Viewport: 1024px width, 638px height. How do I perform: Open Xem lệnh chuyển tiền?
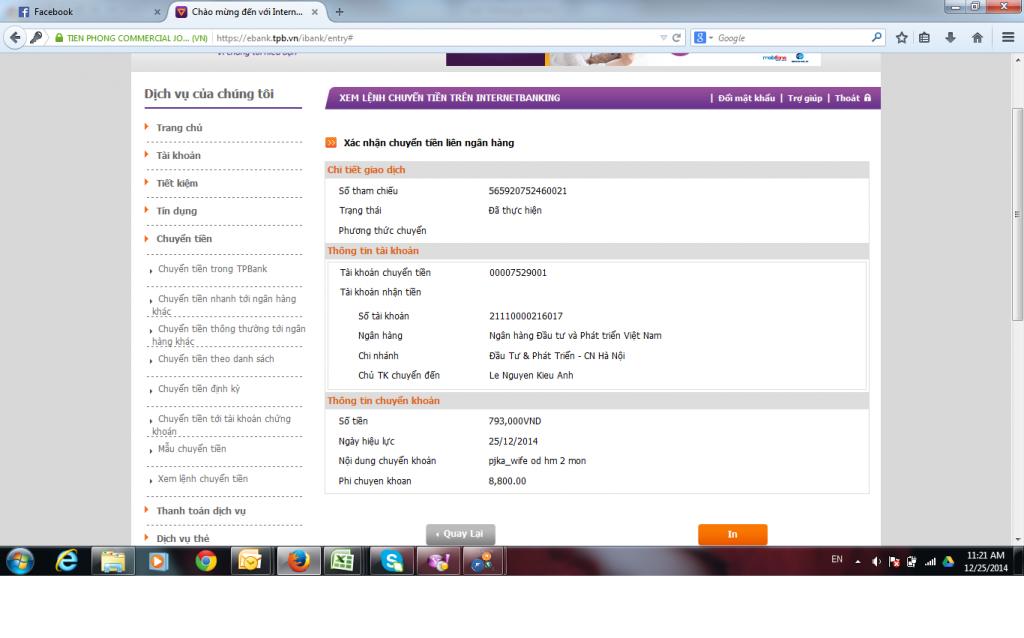(202, 479)
